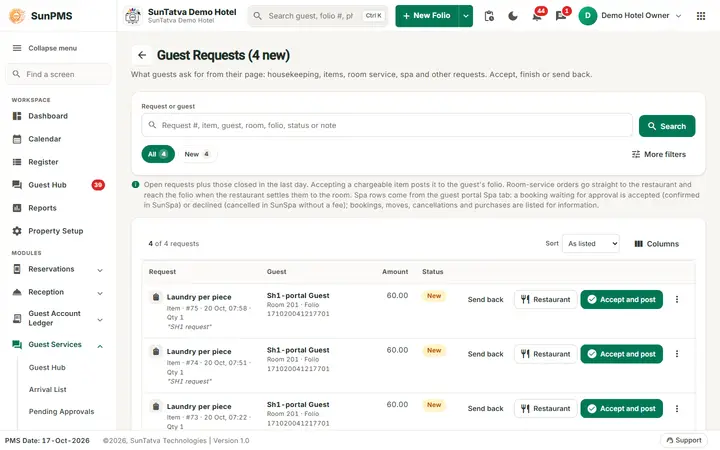Click the info icon beside Open requests note
The width and height of the screenshot is (720, 450).
click(135, 185)
